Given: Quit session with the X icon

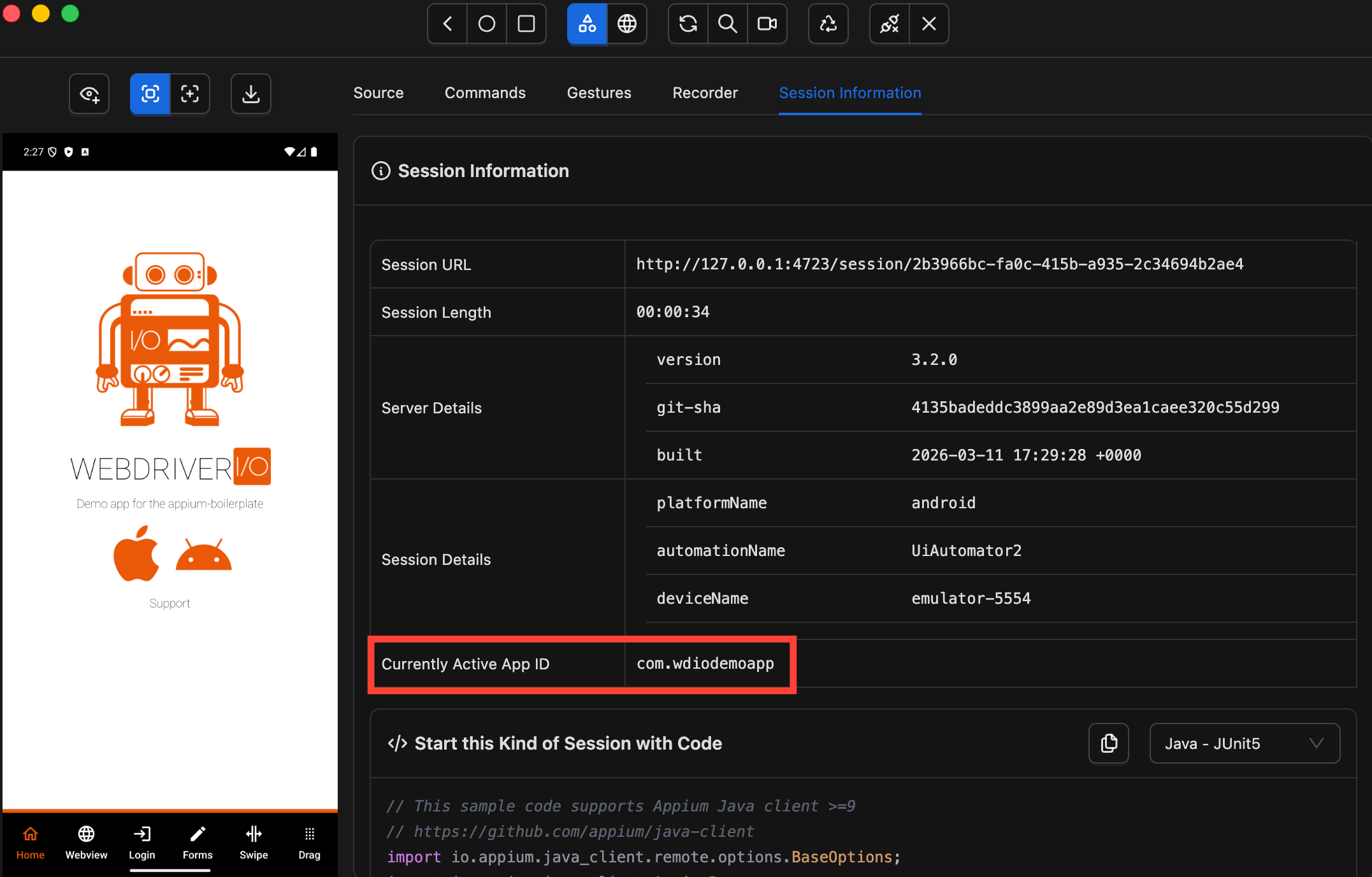Looking at the screenshot, I should click(x=928, y=24).
